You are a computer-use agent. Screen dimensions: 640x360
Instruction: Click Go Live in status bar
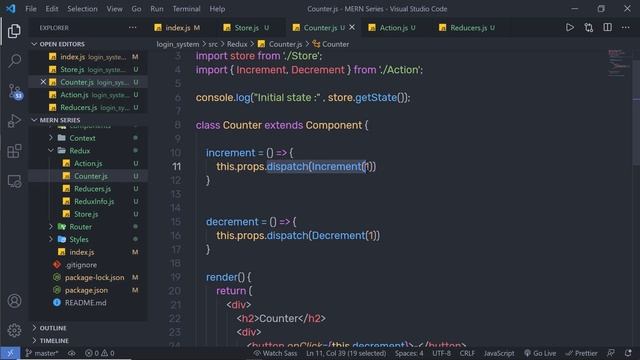click(540, 353)
